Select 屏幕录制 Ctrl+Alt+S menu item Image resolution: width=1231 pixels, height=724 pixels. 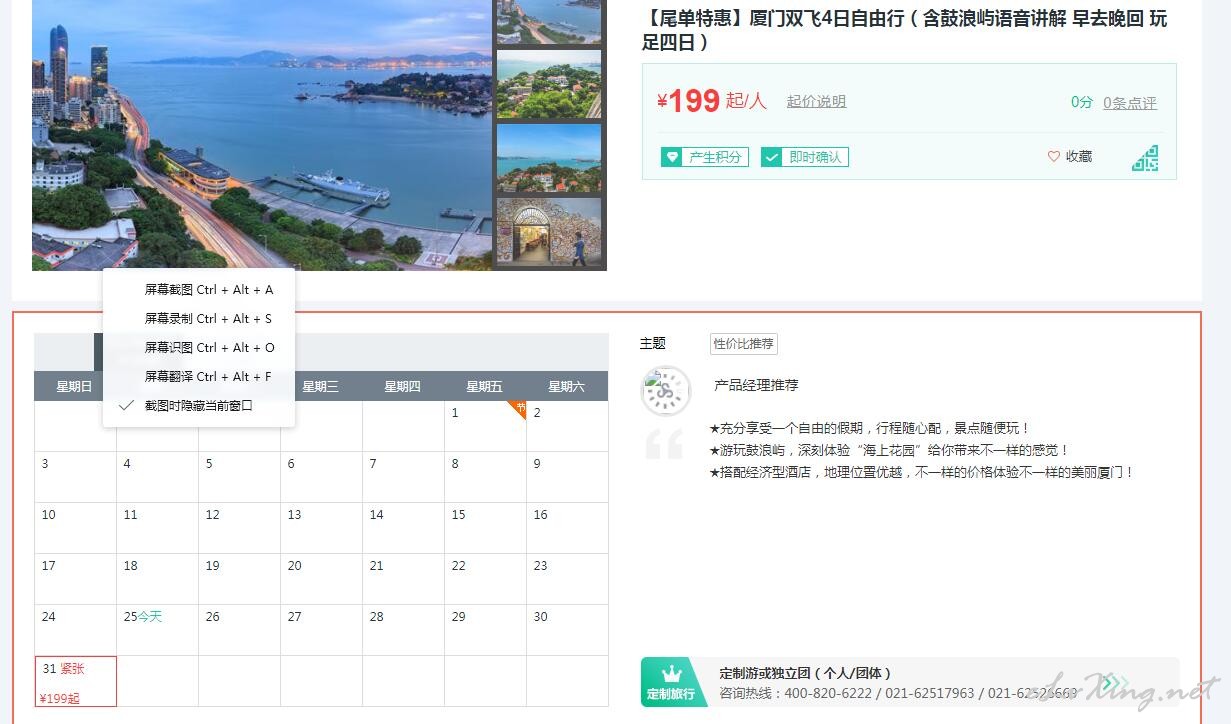pyautogui.click(x=199, y=319)
